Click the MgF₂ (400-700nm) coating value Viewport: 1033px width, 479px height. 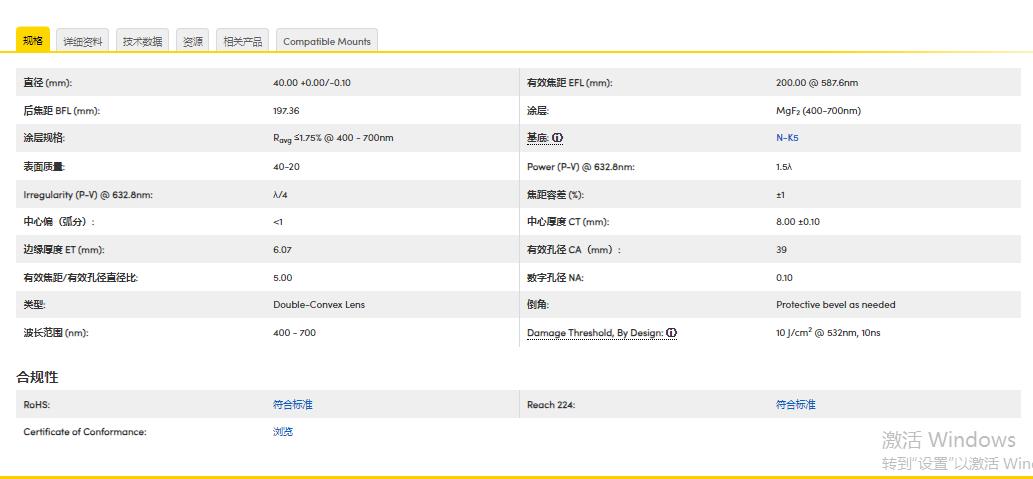[x=817, y=111]
